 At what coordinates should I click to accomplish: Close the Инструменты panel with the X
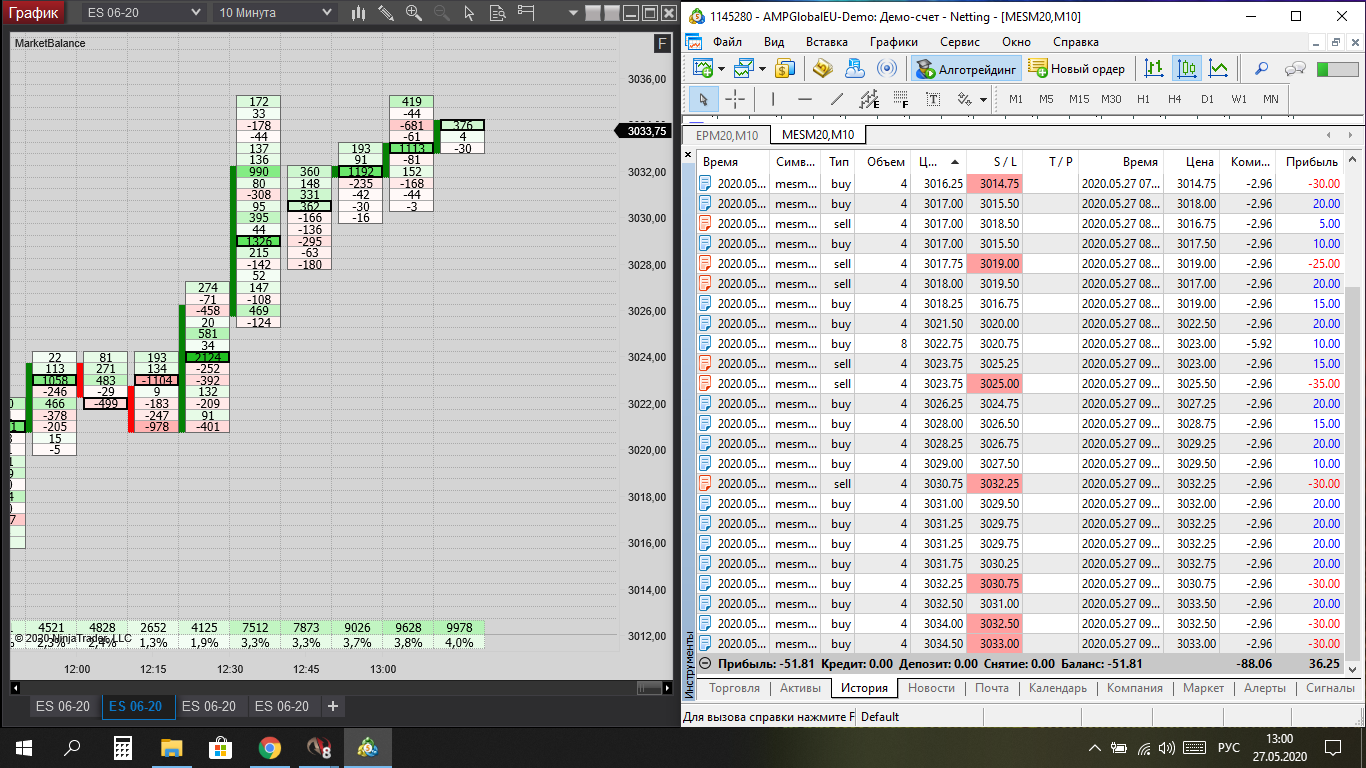click(688, 156)
